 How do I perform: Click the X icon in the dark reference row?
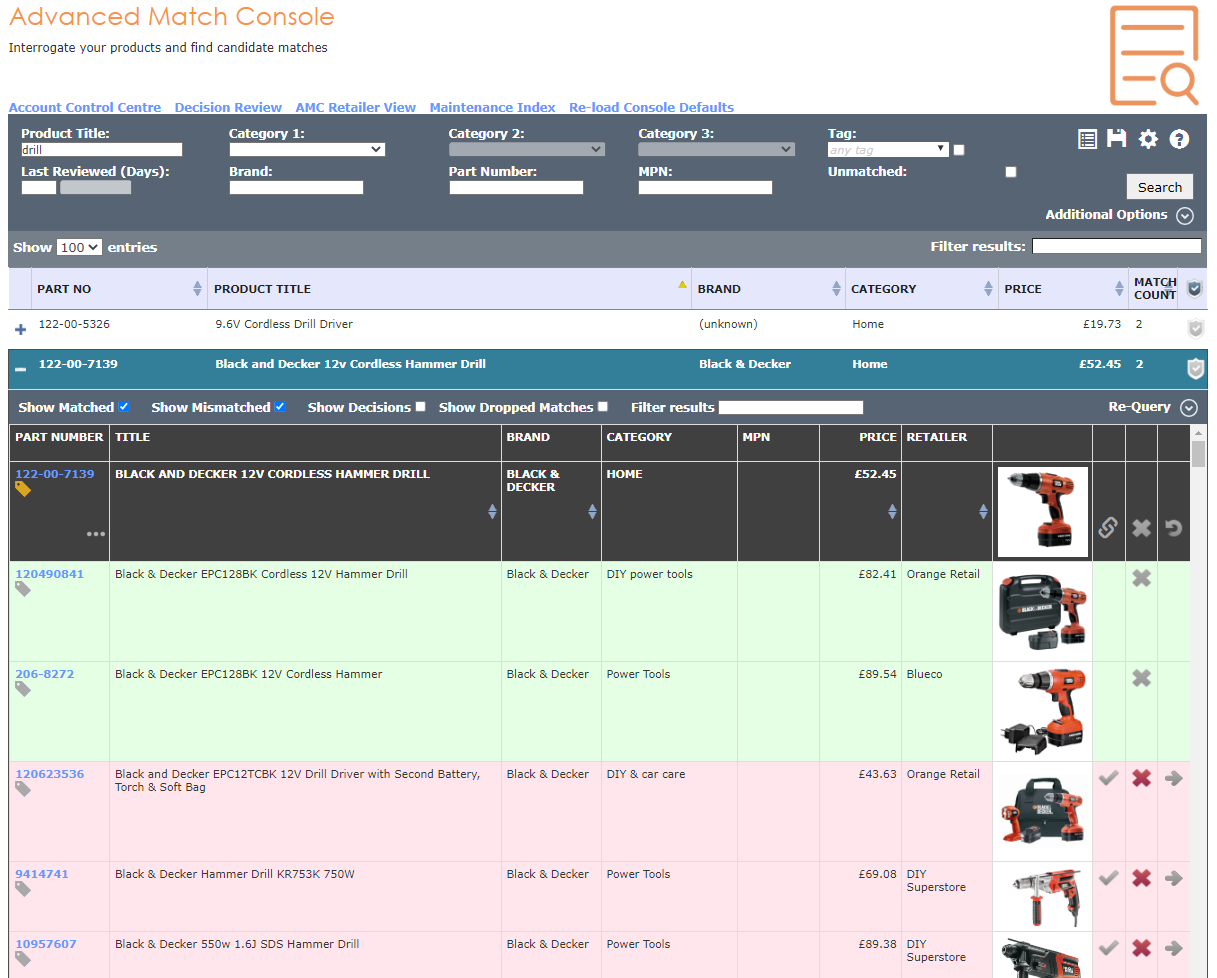[x=1141, y=527]
